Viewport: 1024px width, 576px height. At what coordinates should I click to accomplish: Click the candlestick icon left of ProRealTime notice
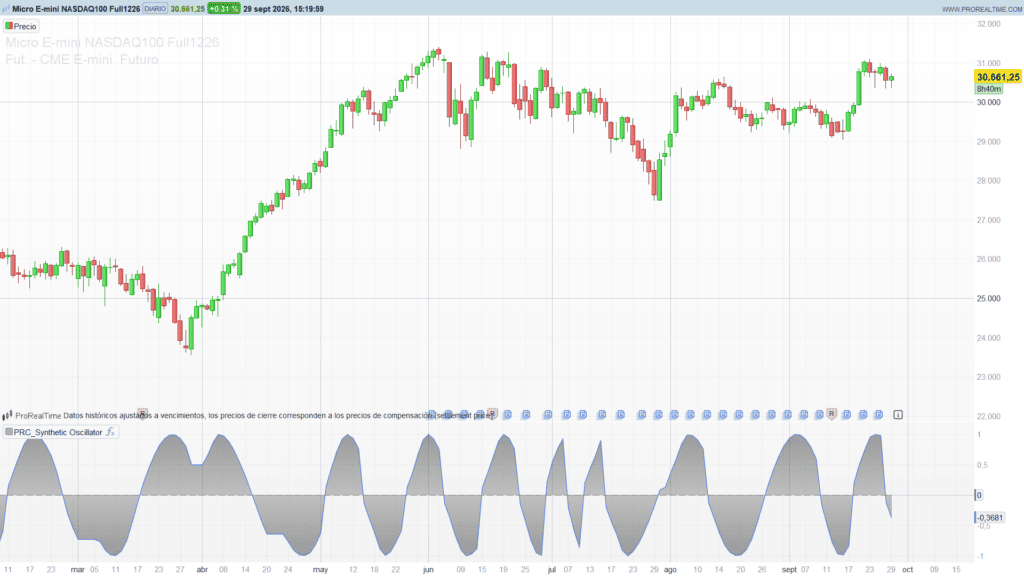[7, 415]
